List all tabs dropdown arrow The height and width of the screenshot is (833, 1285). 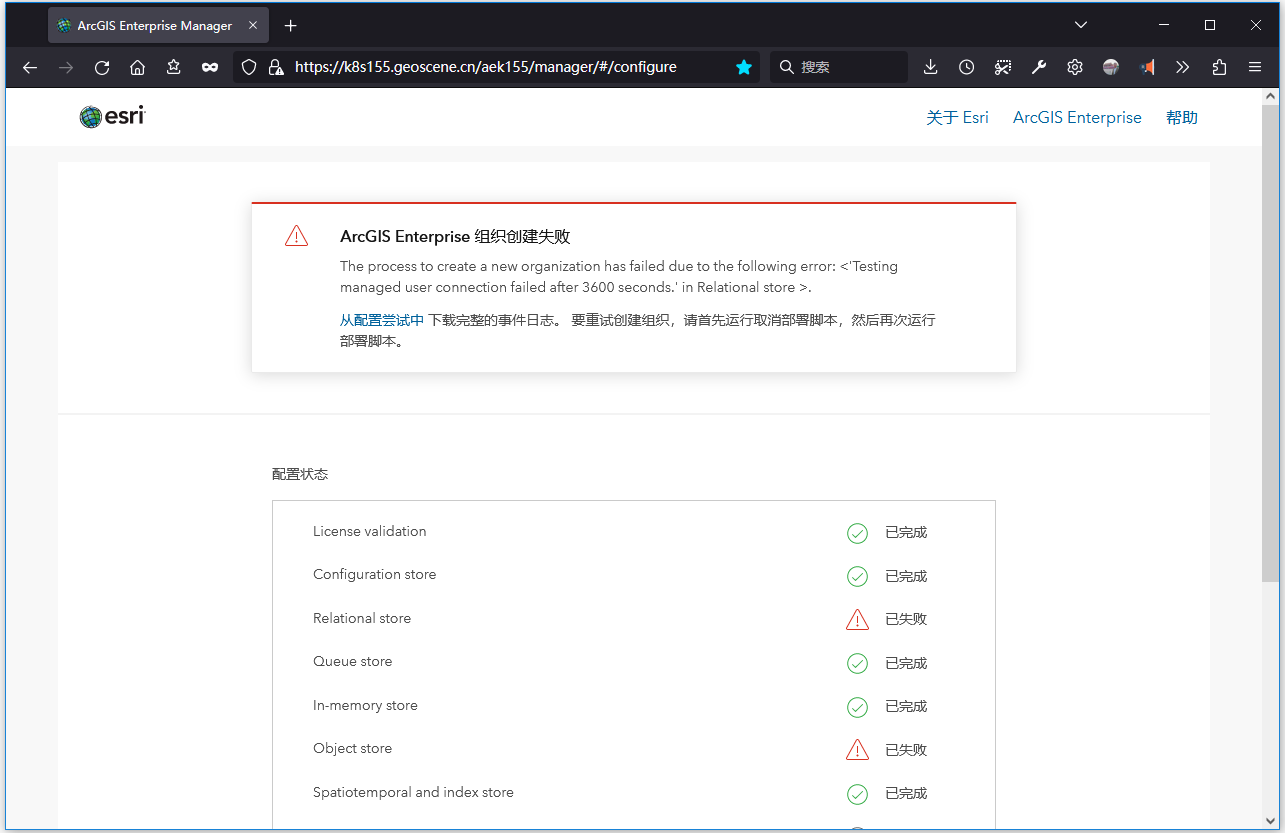click(1081, 25)
